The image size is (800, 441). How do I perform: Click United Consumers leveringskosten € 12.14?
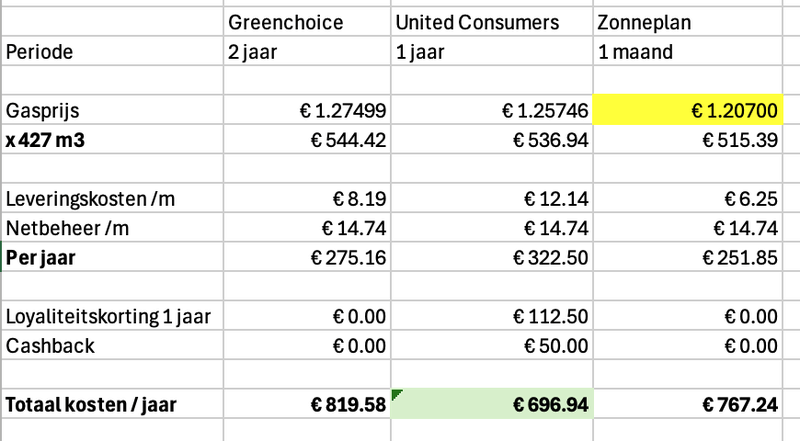click(x=492, y=198)
